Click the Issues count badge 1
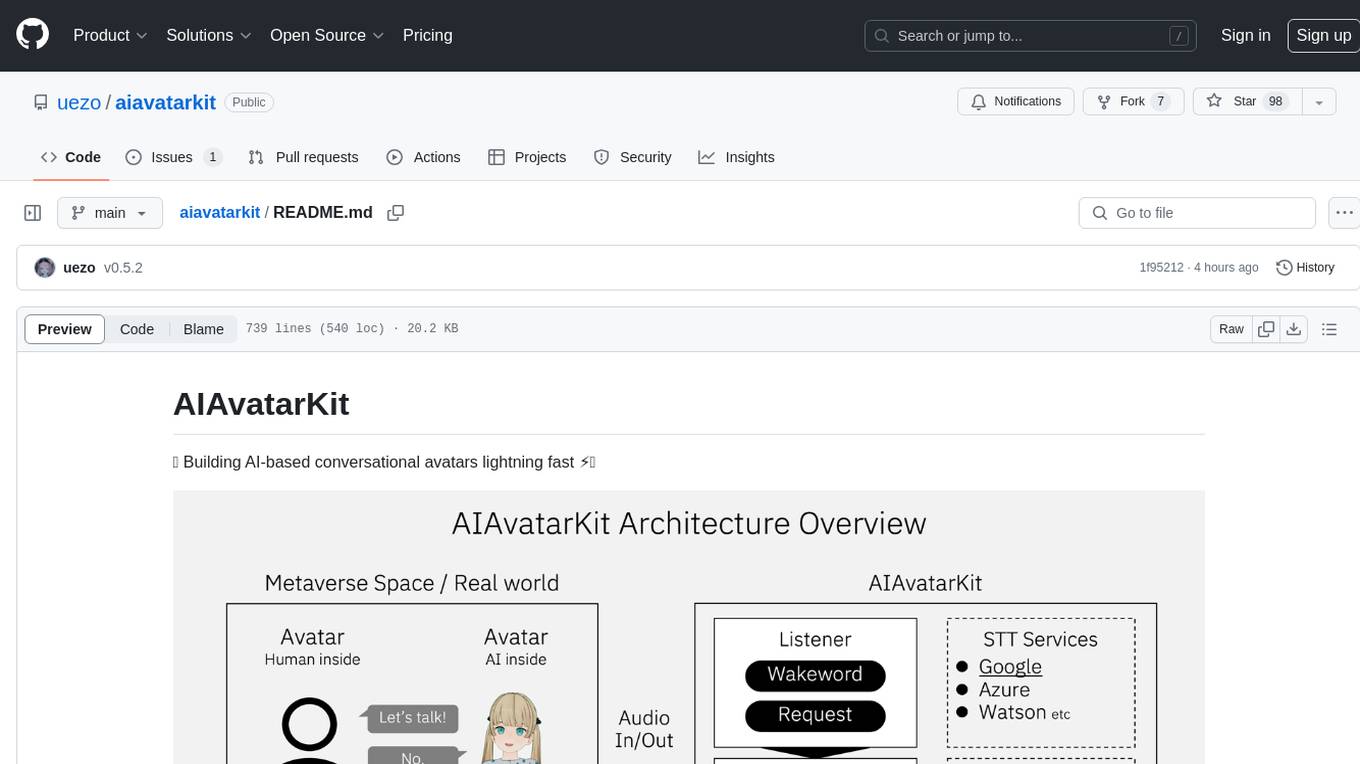Image resolution: width=1360 pixels, height=764 pixels. coord(212,157)
